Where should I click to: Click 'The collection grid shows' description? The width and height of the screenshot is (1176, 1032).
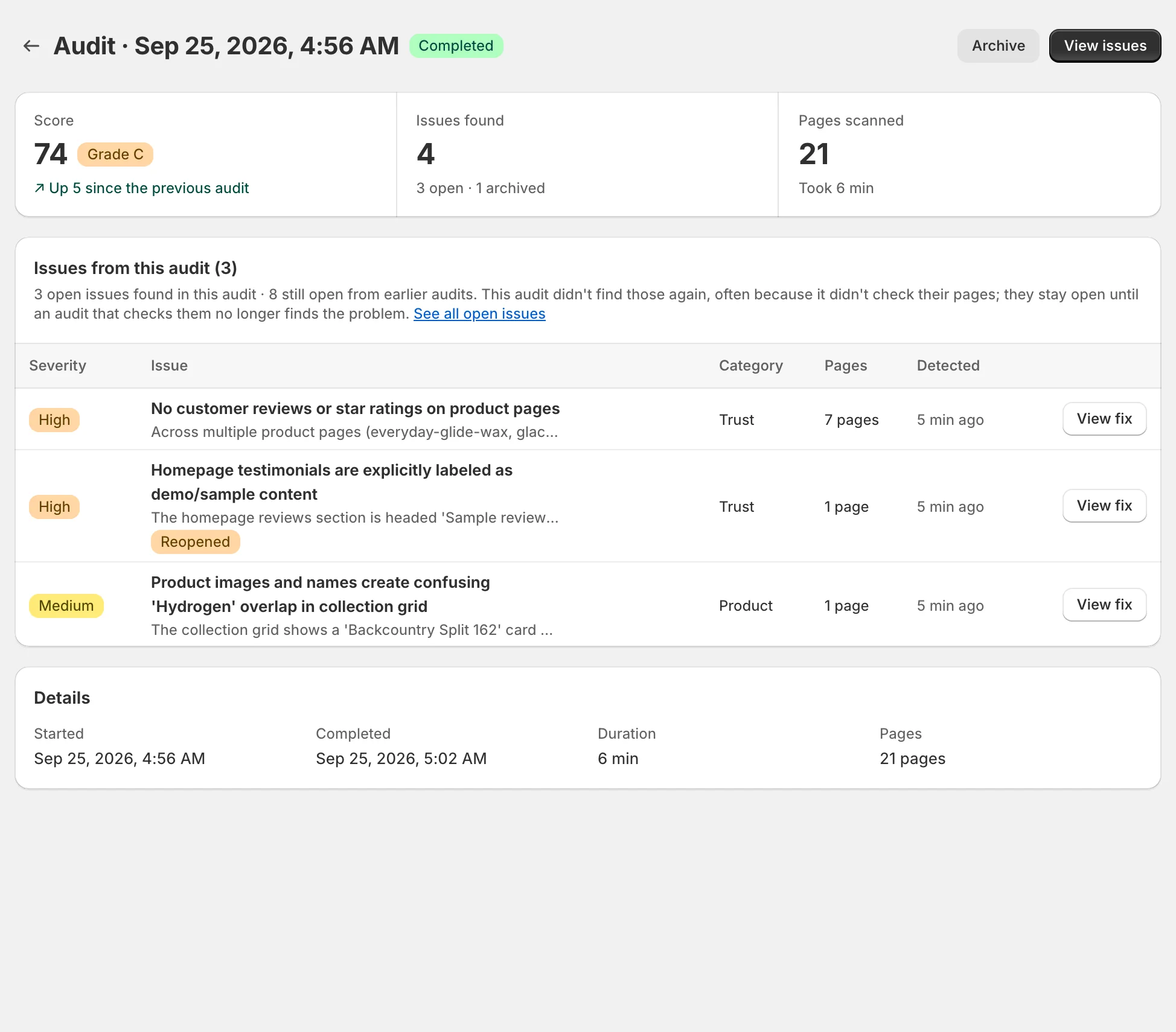click(352, 630)
